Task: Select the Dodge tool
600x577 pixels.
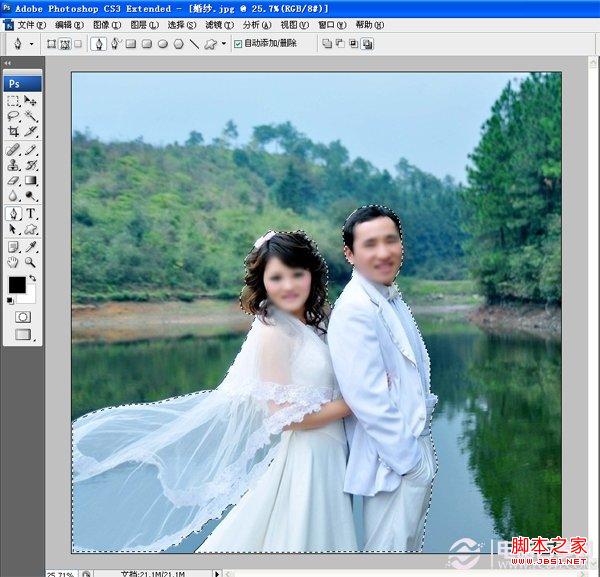Action: tap(31, 196)
